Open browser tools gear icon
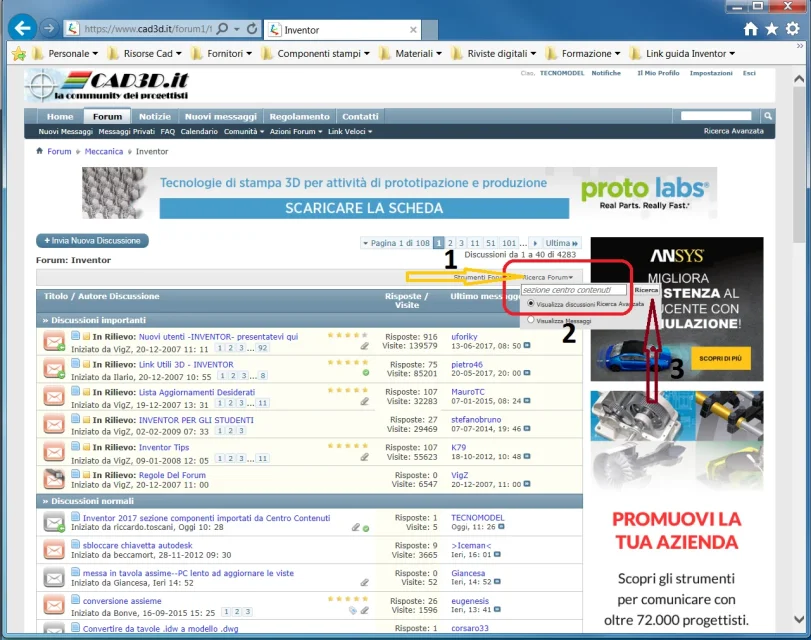 (x=793, y=29)
